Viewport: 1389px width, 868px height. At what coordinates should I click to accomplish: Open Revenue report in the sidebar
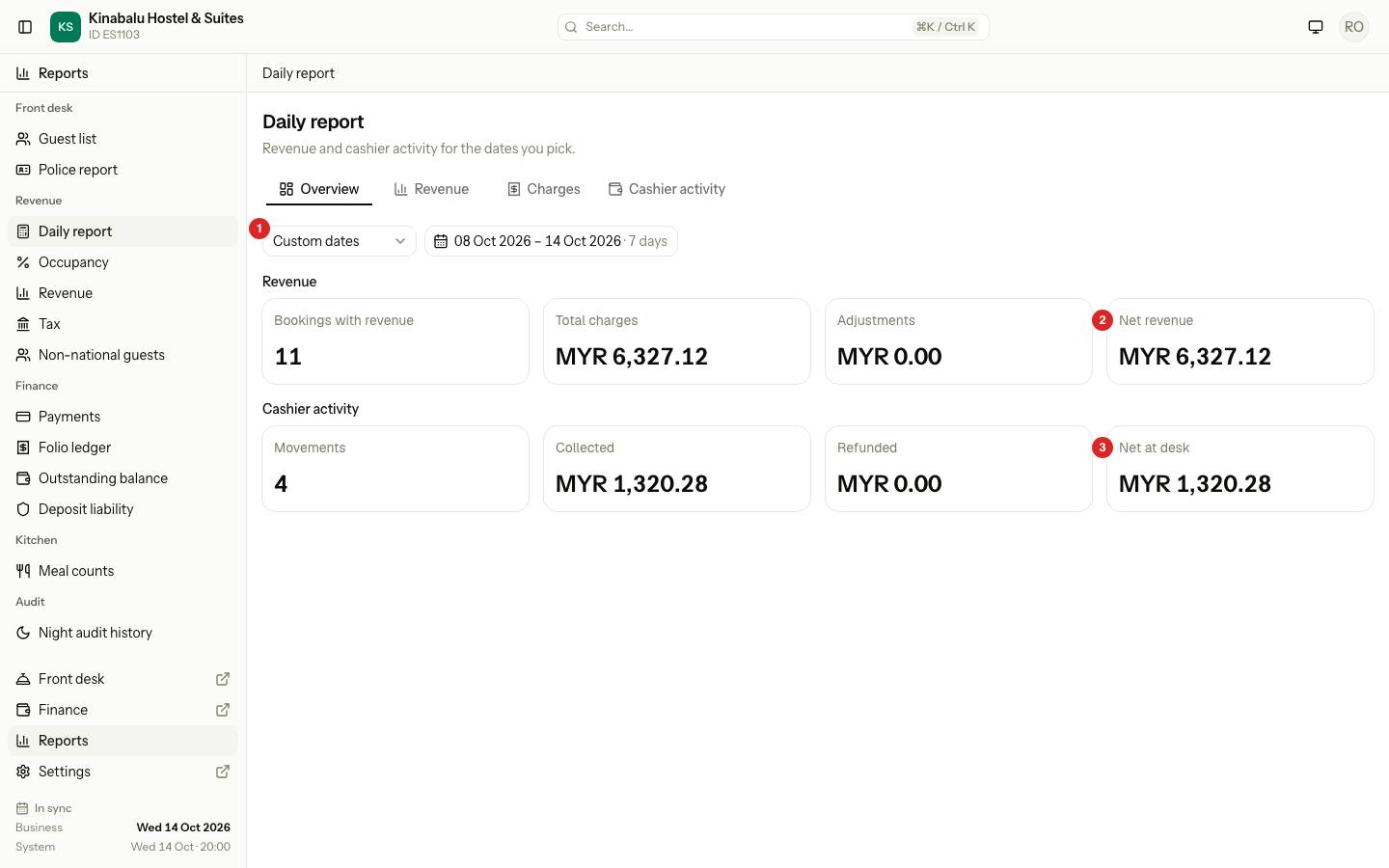[x=123, y=293]
